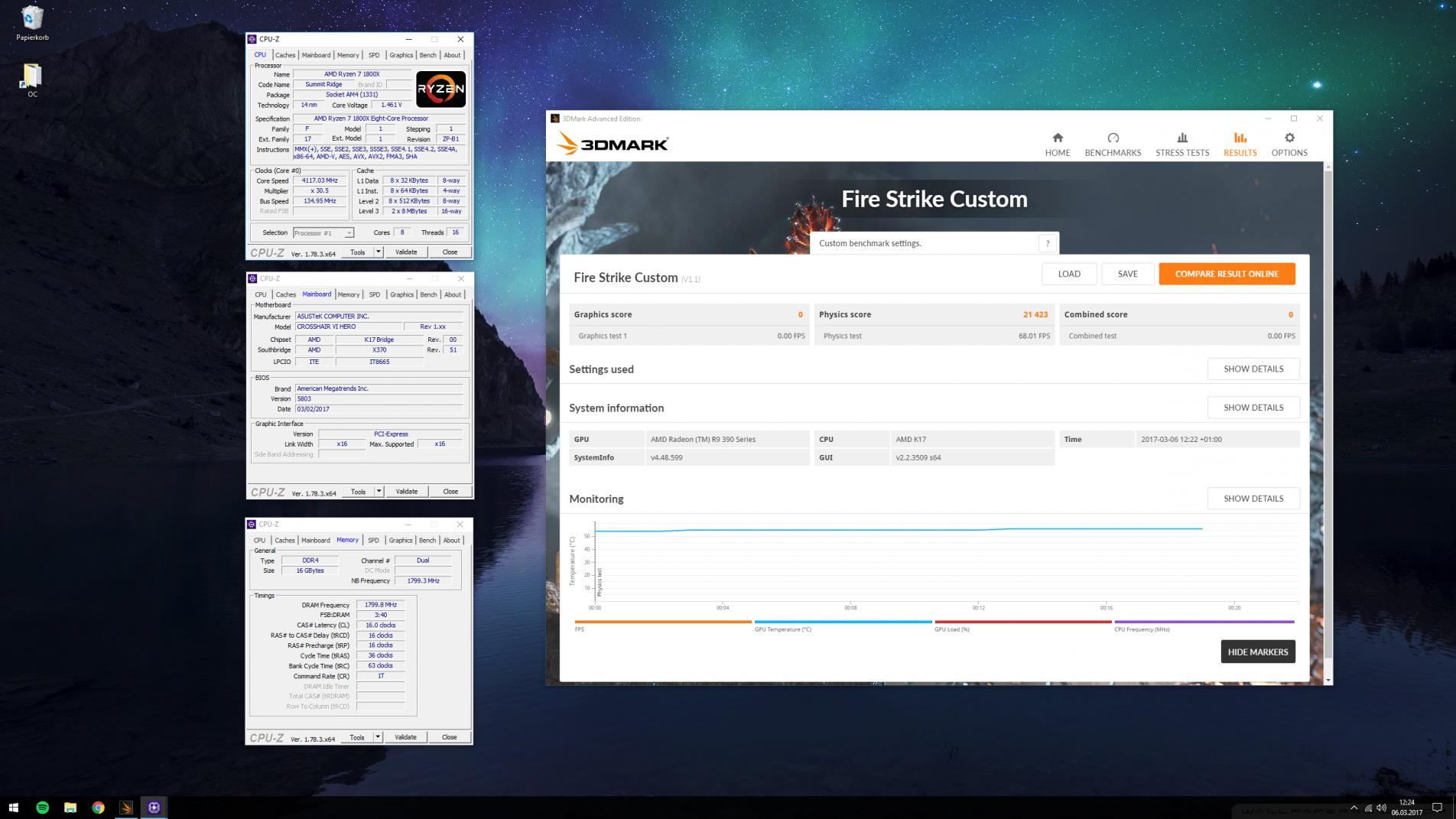Toggle the CPU Frequency monitoring legend
The image size is (1456, 819).
click(1204, 626)
